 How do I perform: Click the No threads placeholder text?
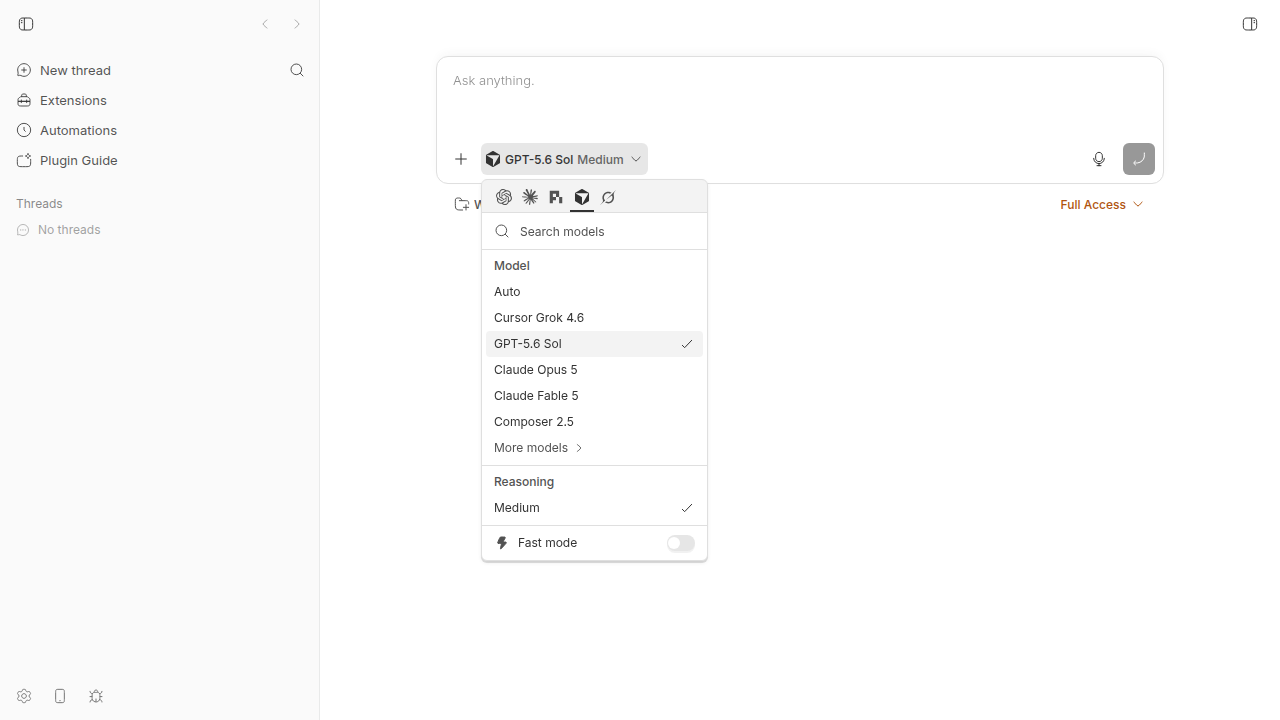click(69, 230)
